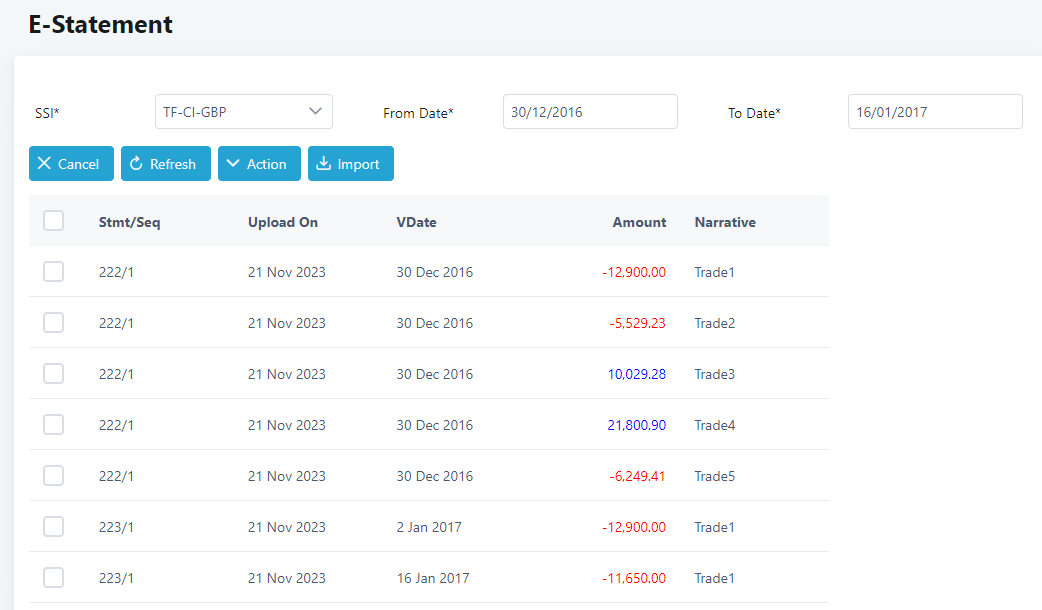Open the SSI dropdown showing TF-CI-GBP
The height and width of the screenshot is (610, 1042).
[243, 112]
